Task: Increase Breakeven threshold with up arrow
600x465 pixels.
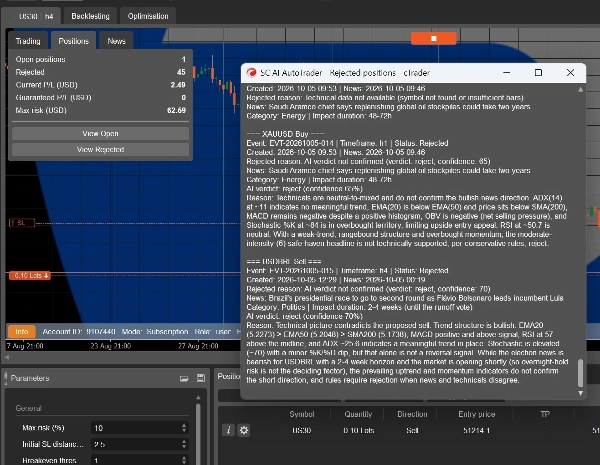Action: pyautogui.click(x=184, y=457)
